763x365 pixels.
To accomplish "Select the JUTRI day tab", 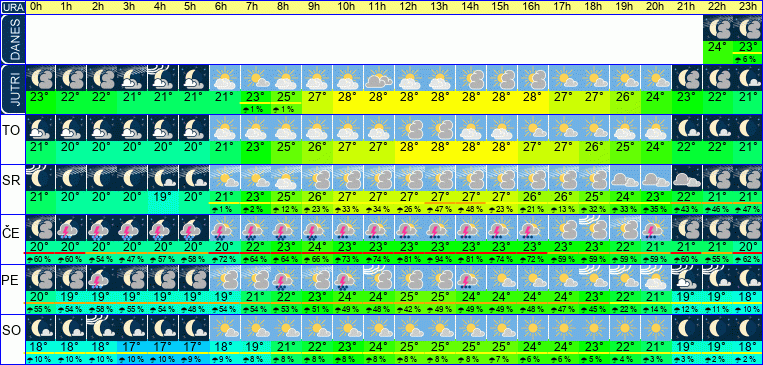I will click(x=13, y=89).
